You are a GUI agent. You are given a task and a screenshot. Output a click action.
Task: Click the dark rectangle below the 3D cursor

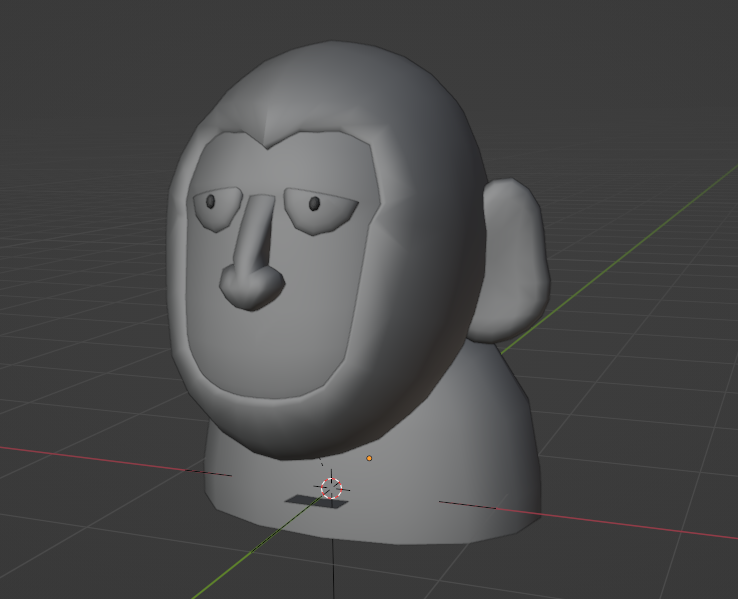click(x=316, y=502)
